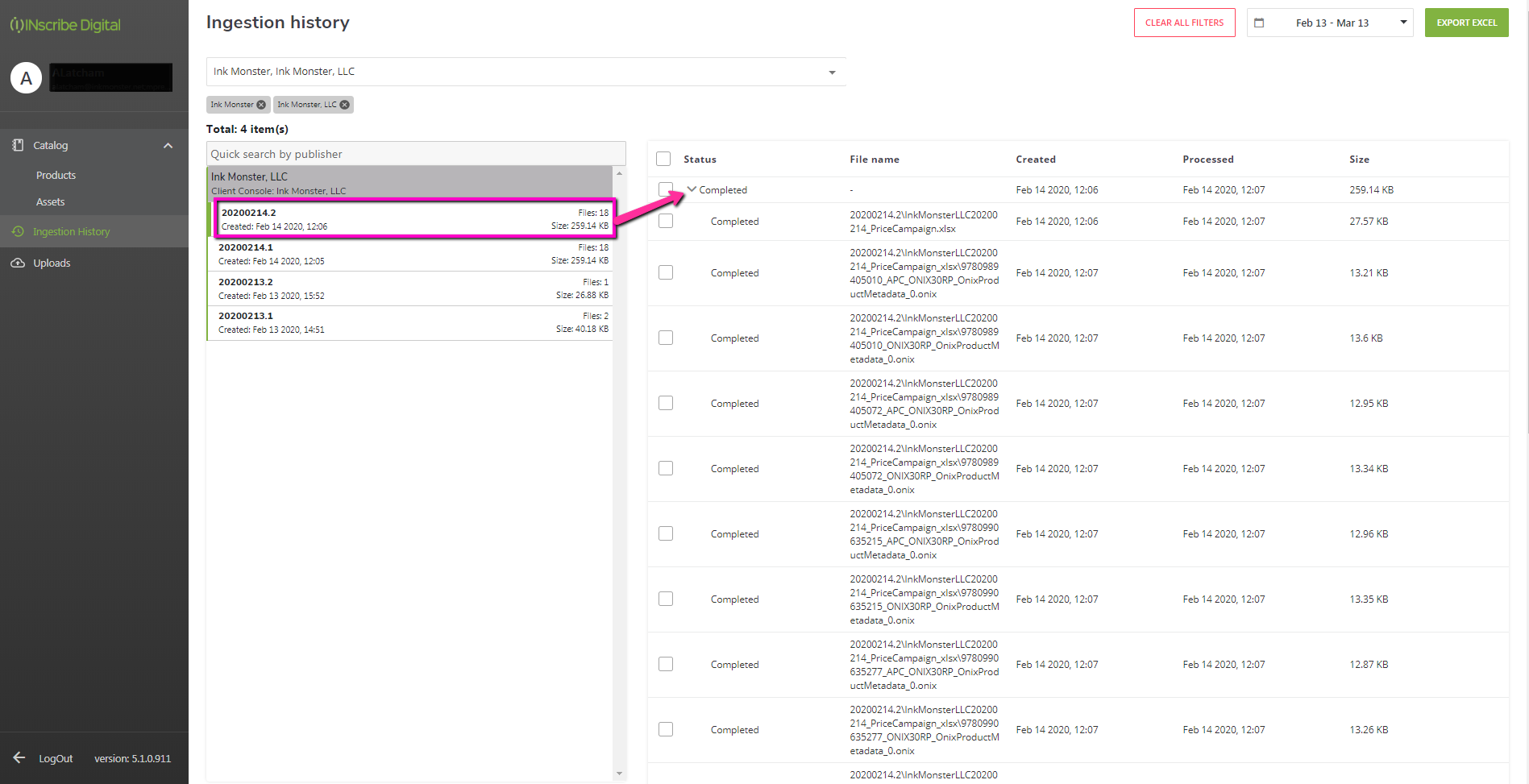Go to Ingestion History menu item
The image size is (1529, 784).
coord(94,231)
